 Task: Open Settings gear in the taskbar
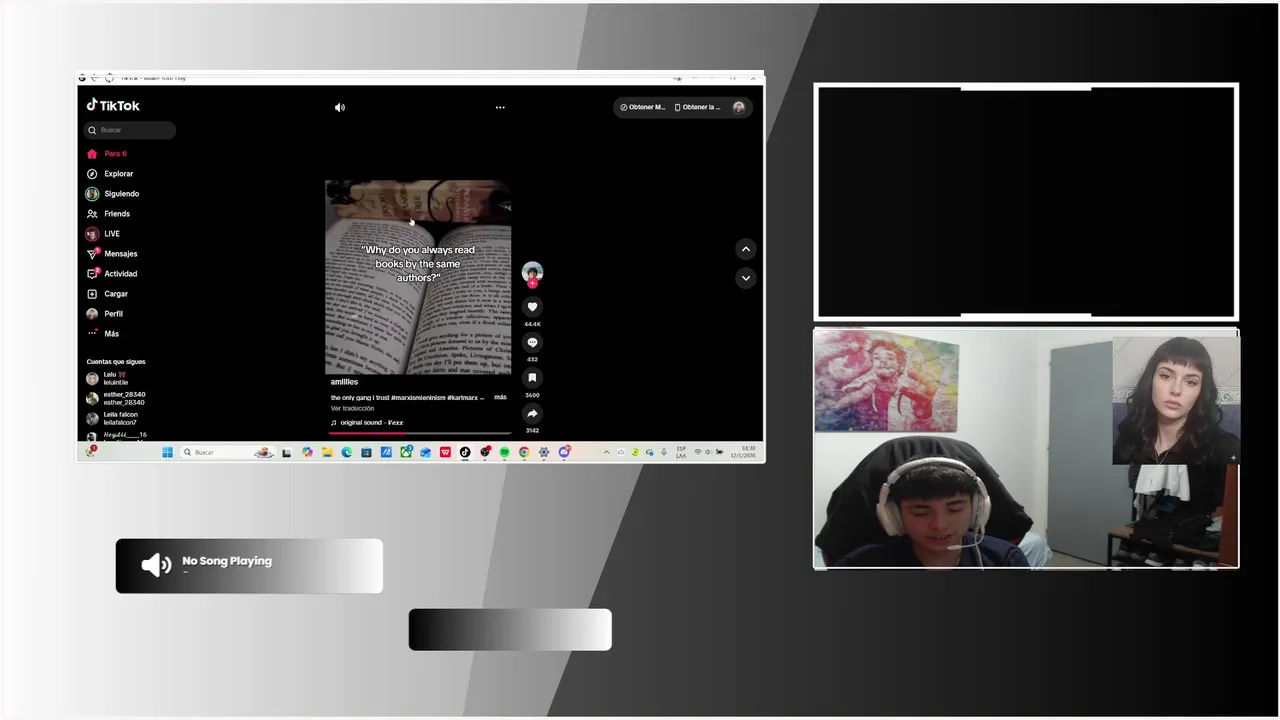(543, 452)
